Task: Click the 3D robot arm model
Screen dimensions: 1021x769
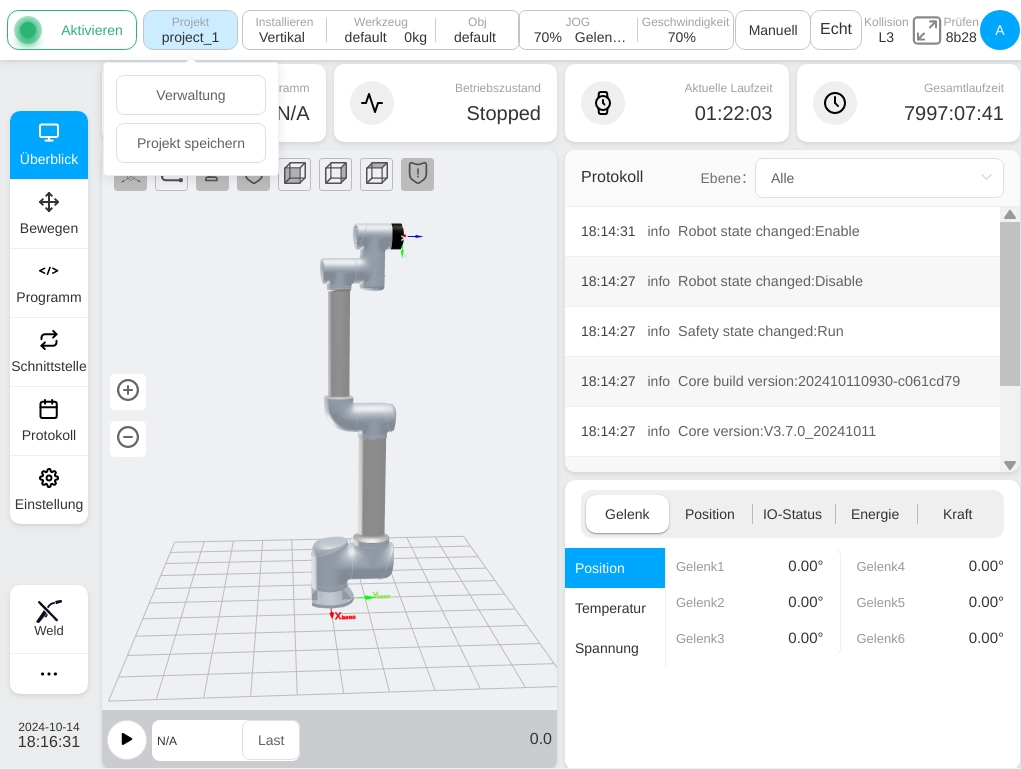Action: pyautogui.click(x=358, y=417)
